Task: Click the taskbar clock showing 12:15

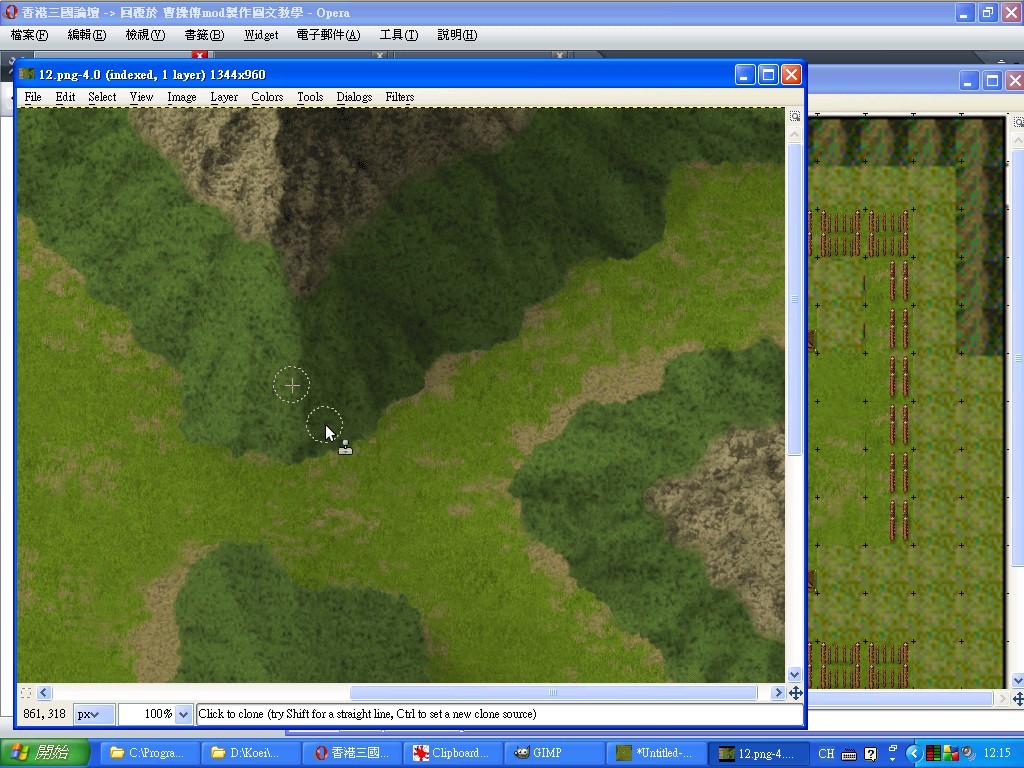Action: point(997,754)
